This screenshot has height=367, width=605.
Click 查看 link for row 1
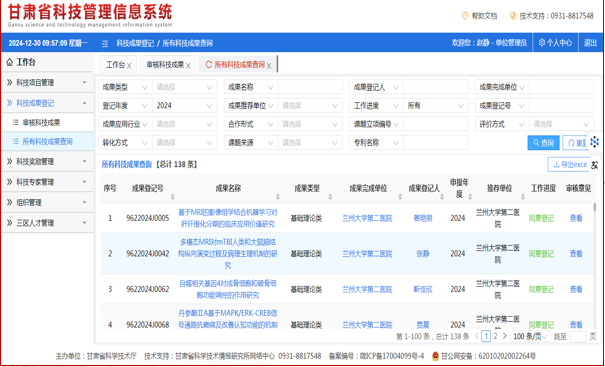click(576, 218)
